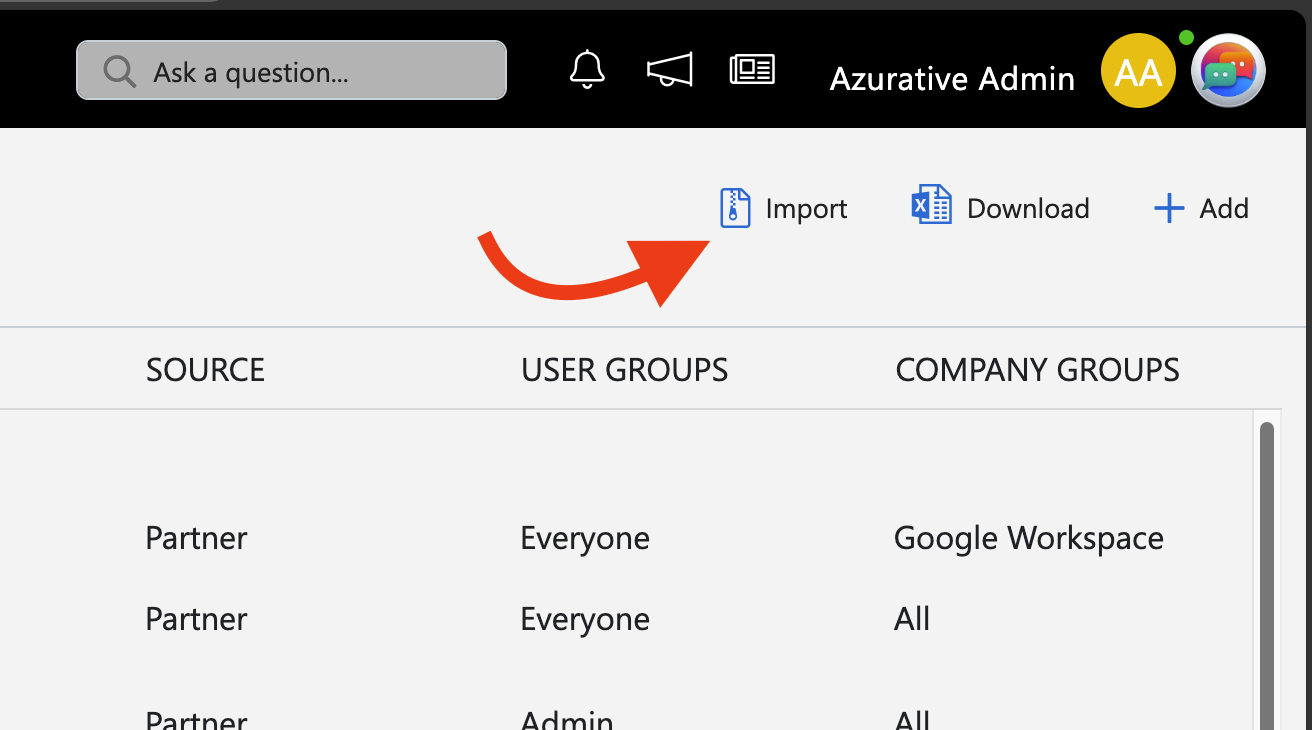Sort by the SOURCE column header

pyautogui.click(x=205, y=370)
